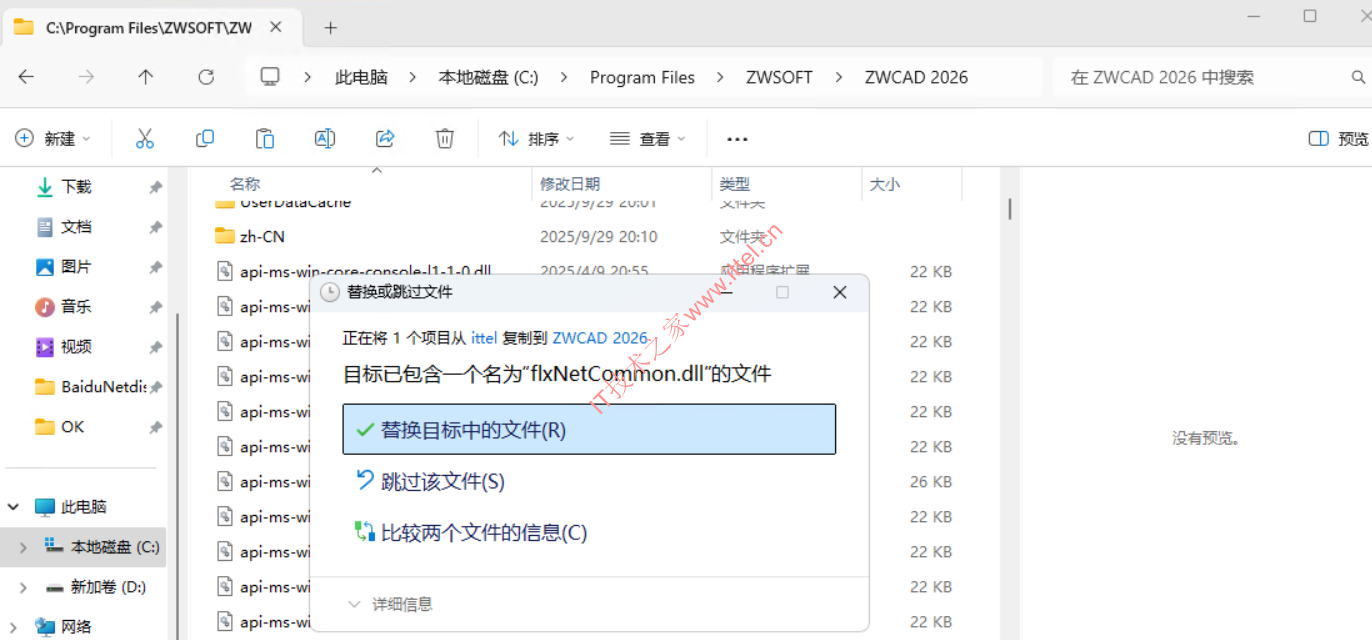The height and width of the screenshot is (640, 1372).
Task: Navigate to 此电脑 in the breadcrumb
Action: pyautogui.click(x=361, y=77)
